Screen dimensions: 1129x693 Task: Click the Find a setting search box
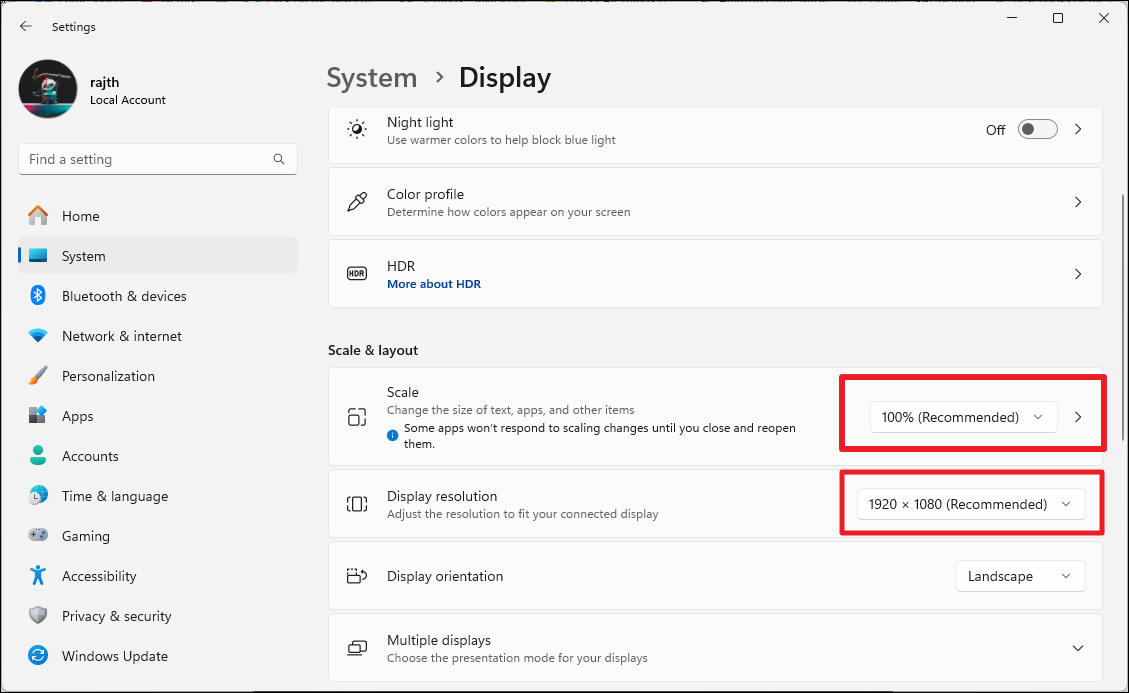145,159
